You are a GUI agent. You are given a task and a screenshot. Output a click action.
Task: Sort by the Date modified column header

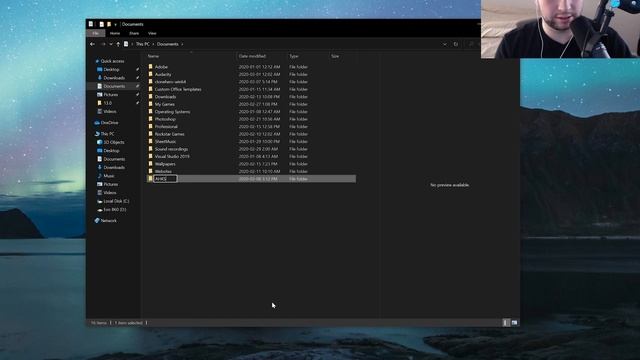click(252, 56)
